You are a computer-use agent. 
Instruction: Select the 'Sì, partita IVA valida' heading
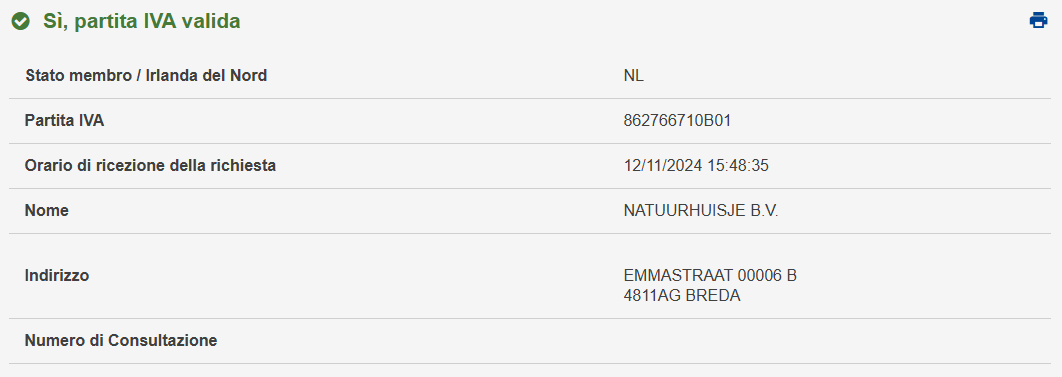tap(142, 22)
